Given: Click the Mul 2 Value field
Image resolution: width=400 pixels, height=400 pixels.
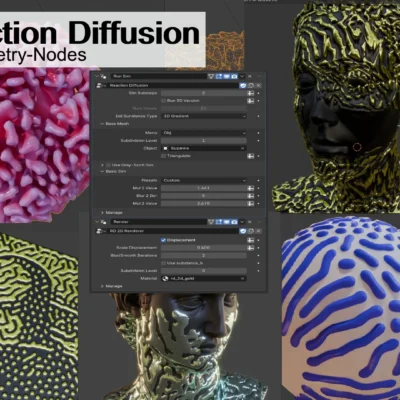Looking at the screenshot, I should [204, 203].
